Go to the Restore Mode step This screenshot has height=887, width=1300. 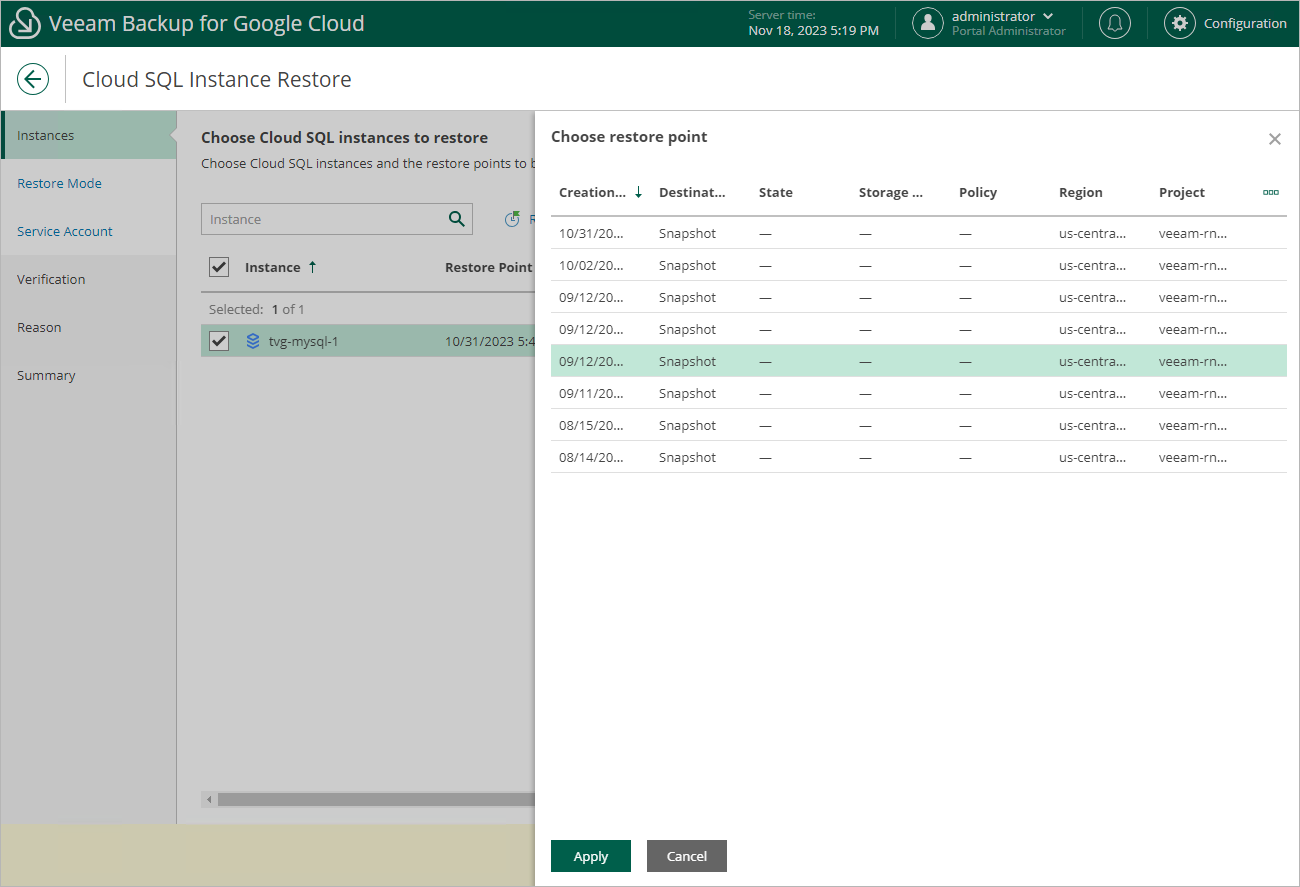(59, 183)
